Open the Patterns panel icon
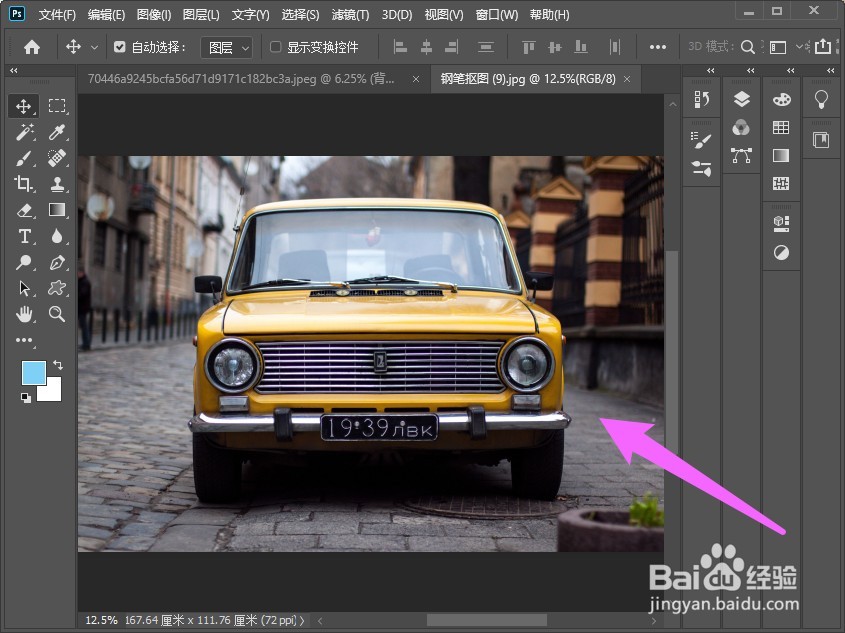Viewport: 845px width, 633px height. click(x=781, y=184)
